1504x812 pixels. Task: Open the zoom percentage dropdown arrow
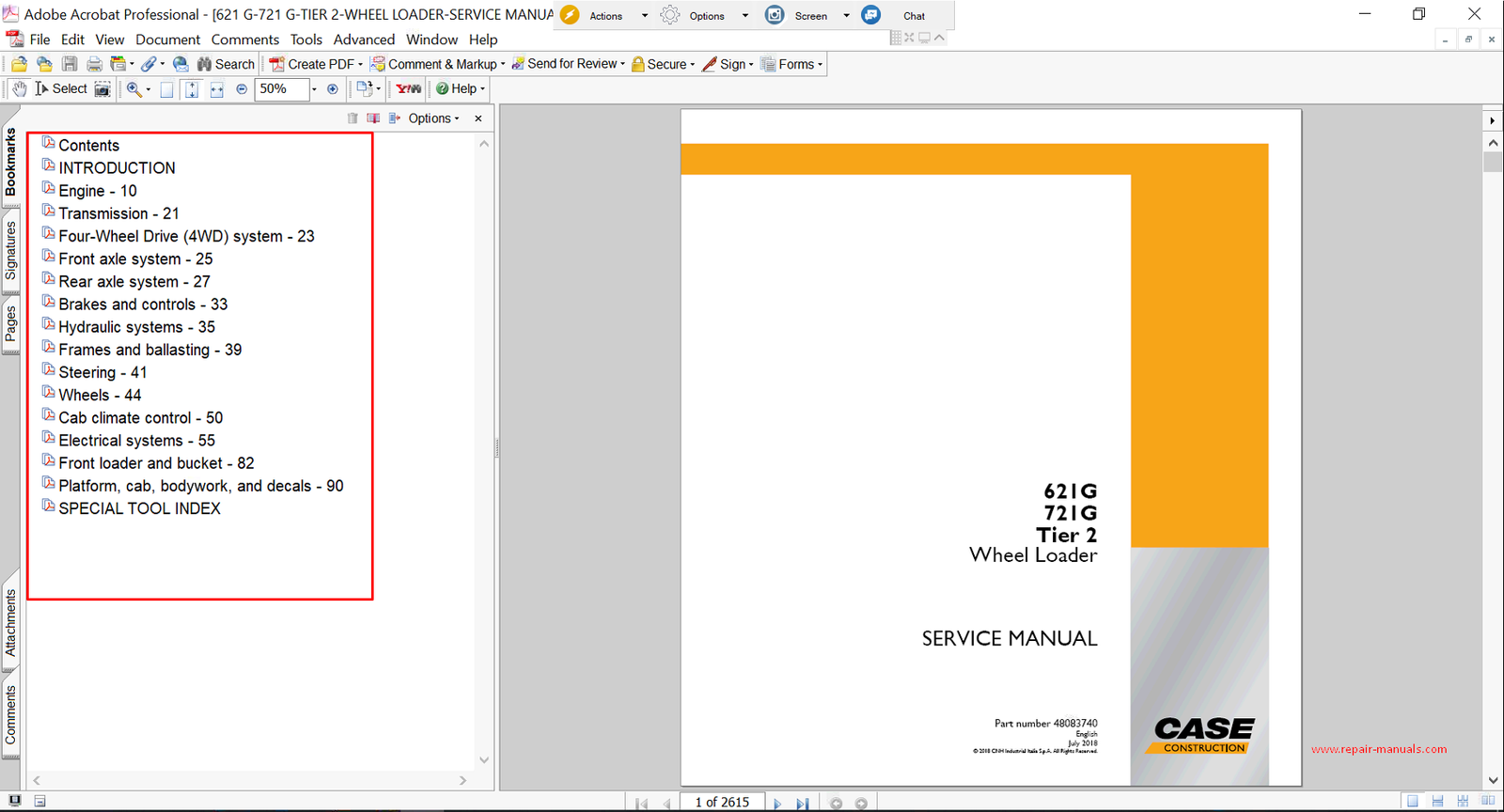(314, 89)
